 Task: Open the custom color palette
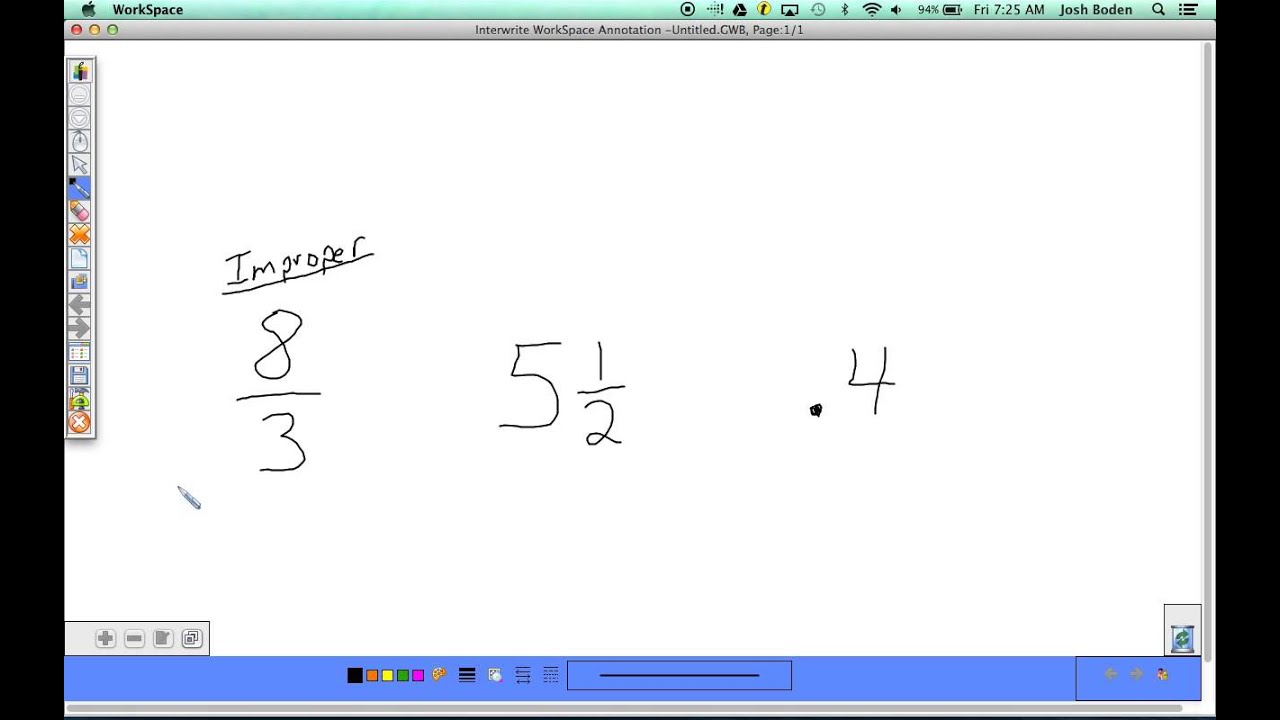click(x=439, y=675)
